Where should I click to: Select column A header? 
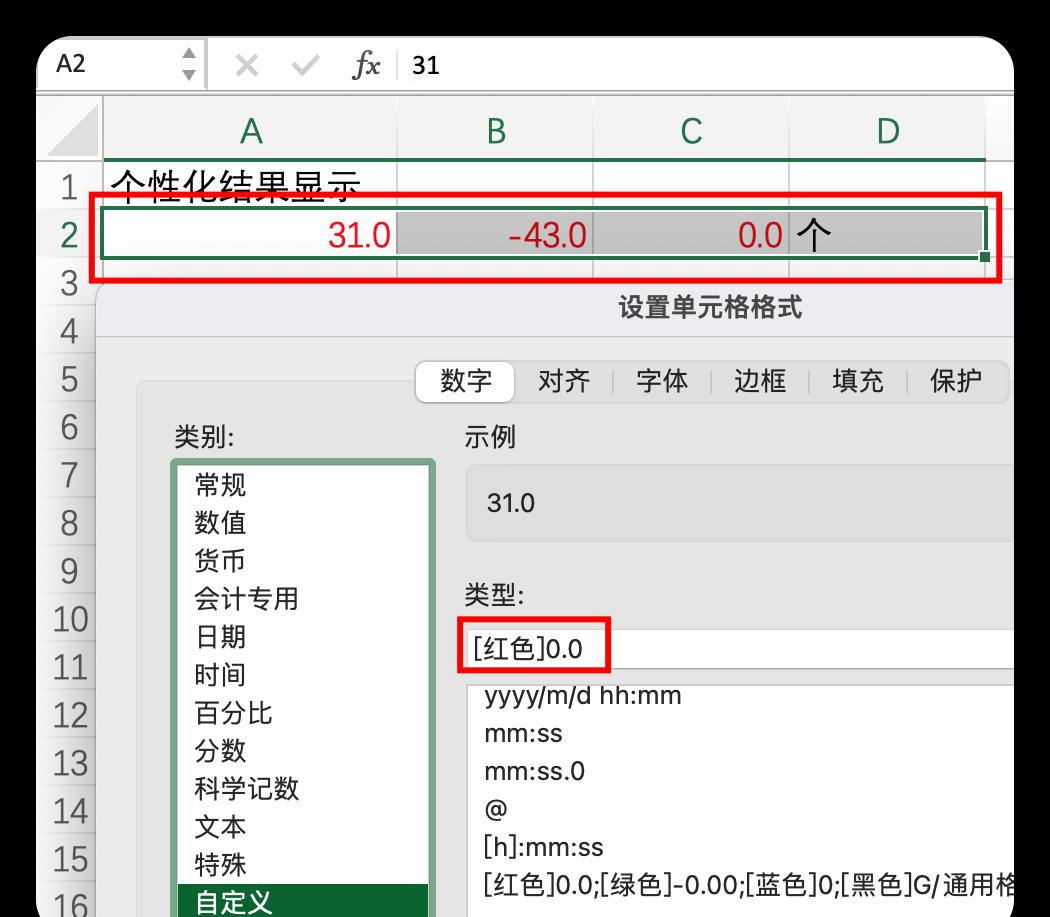(x=250, y=131)
